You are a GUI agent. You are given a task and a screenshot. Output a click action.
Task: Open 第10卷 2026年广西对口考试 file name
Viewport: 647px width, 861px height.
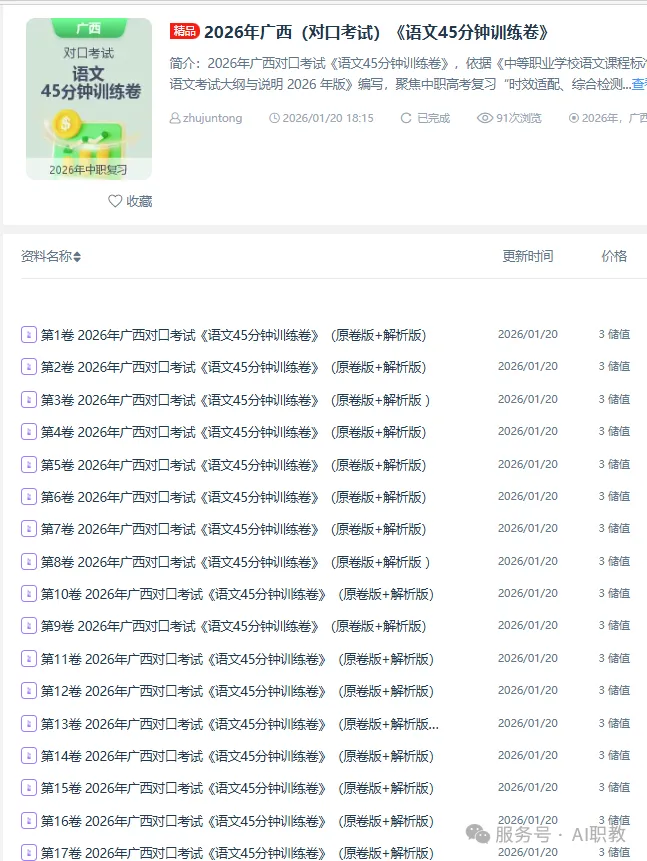(x=237, y=594)
